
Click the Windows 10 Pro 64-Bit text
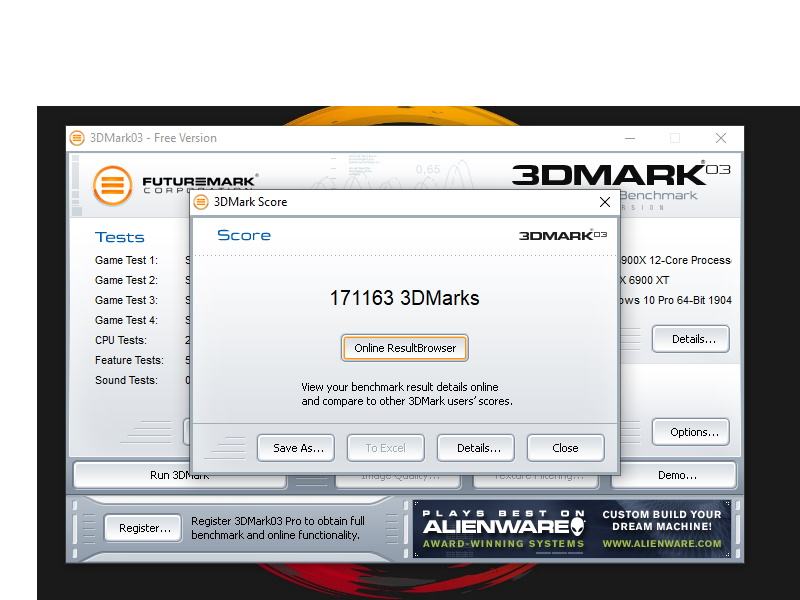(676, 300)
